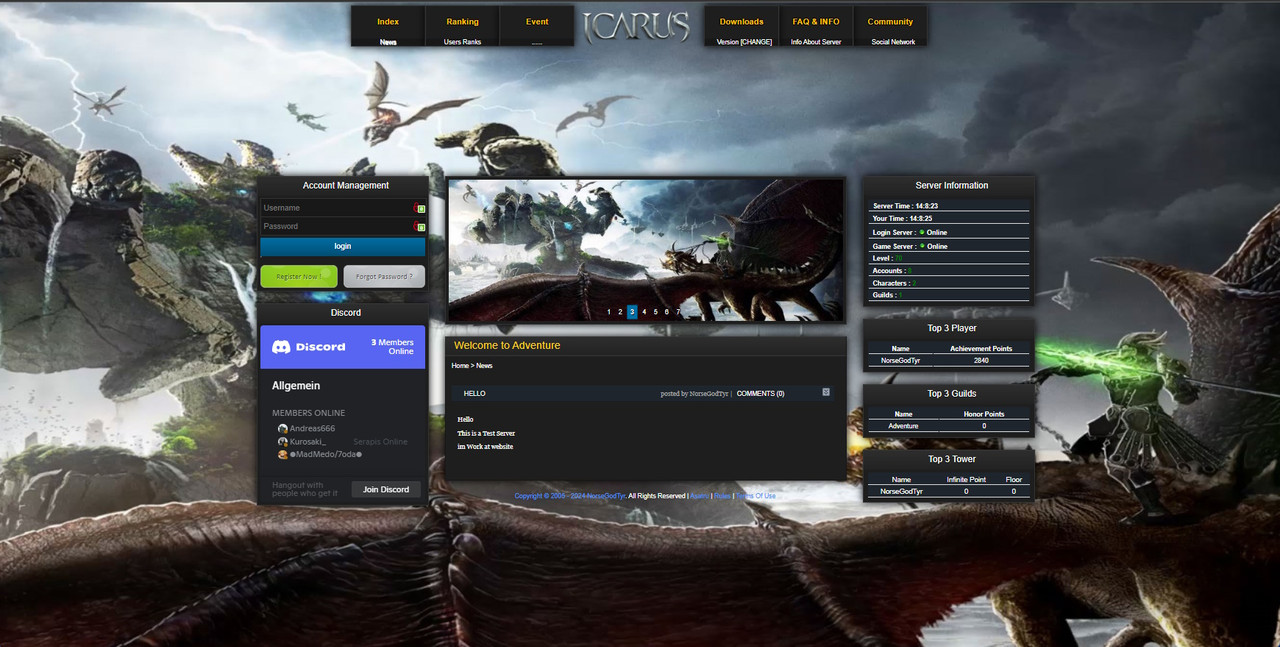Click Honor Points column header
The width and height of the screenshot is (1280, 647).
pyautogui.click(x=984, y=414)
